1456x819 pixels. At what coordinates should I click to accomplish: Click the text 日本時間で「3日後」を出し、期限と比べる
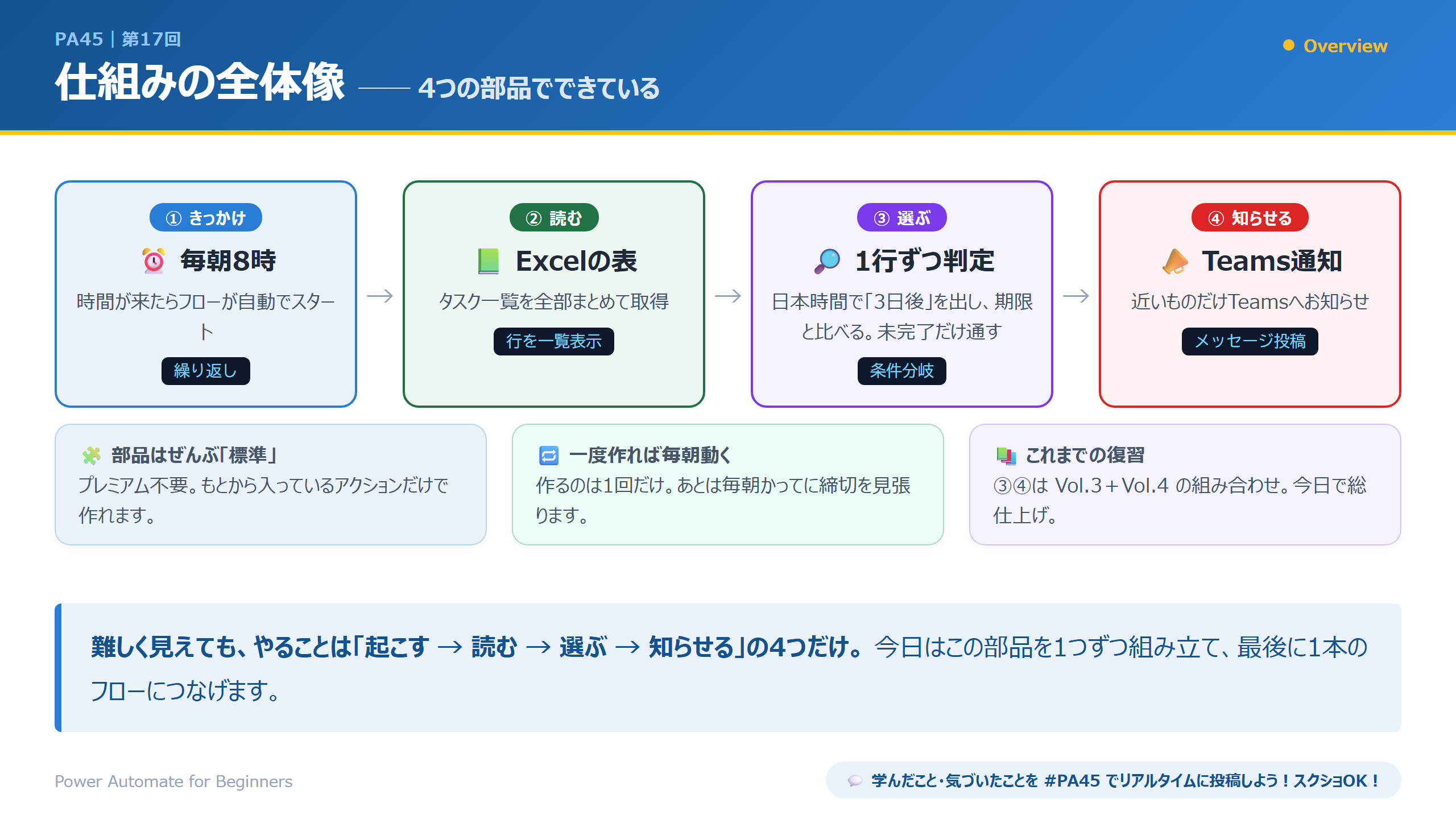[902, 316]
